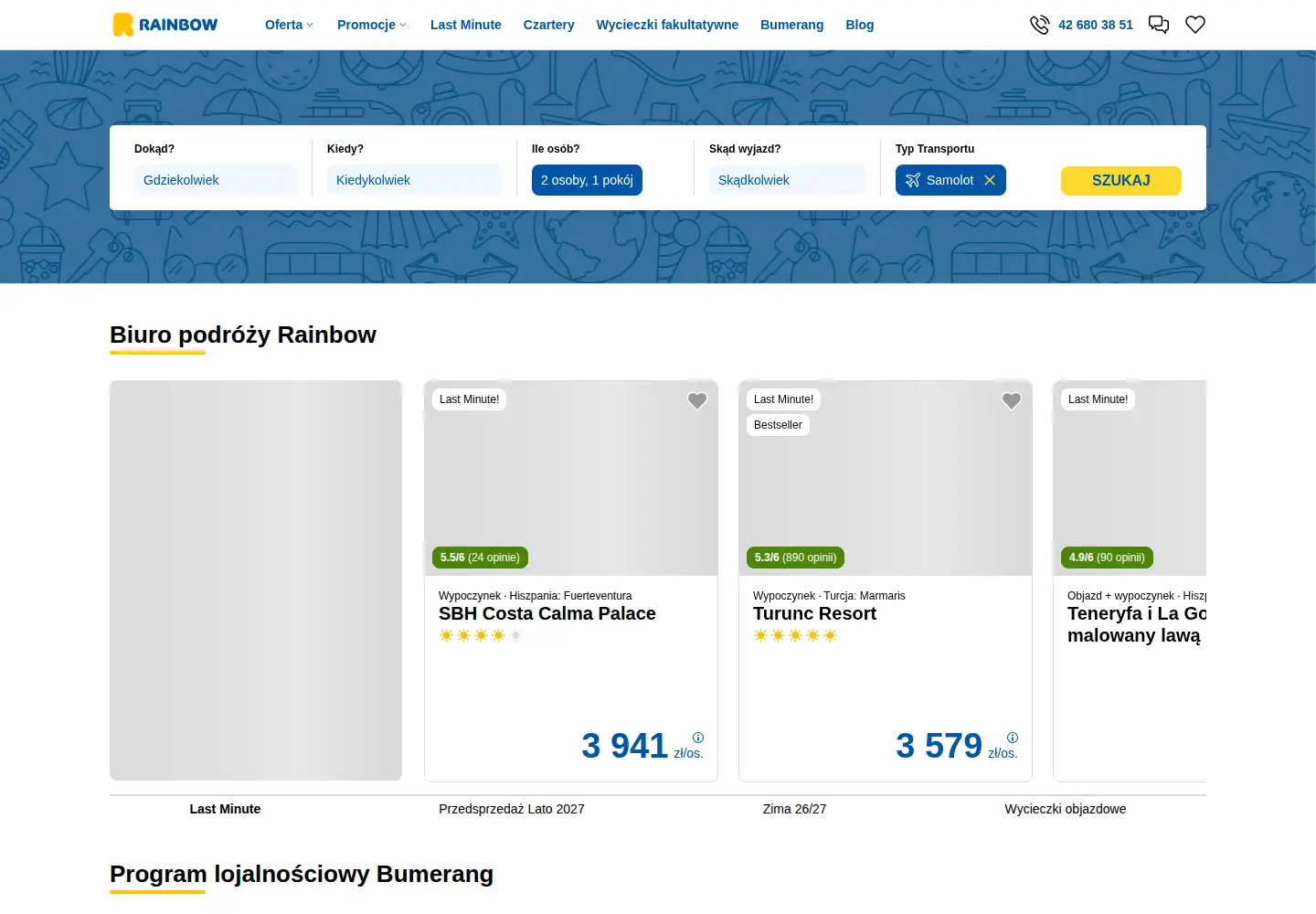The height and width of the screenshot is (914, 1316).
Task: Expand the Promocje menu
Action: point(372,25)
